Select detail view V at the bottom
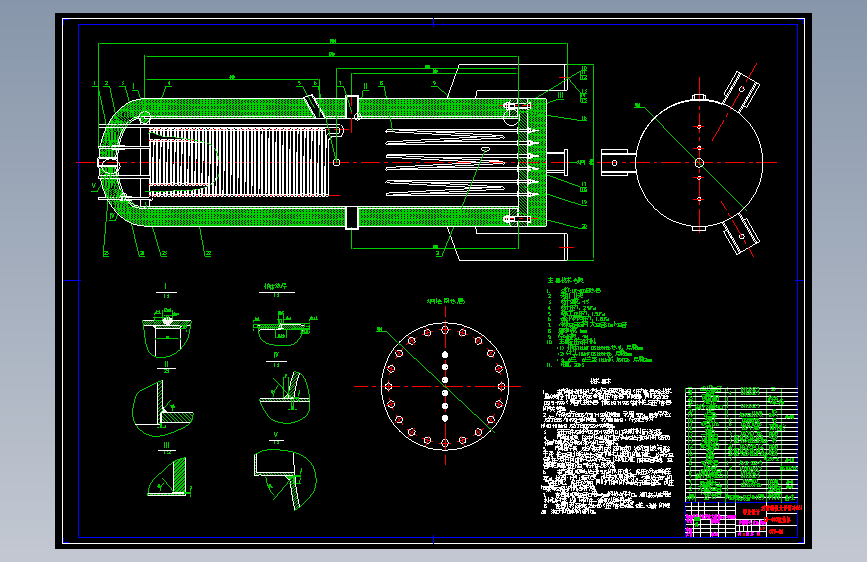 [x=285, y=479]
